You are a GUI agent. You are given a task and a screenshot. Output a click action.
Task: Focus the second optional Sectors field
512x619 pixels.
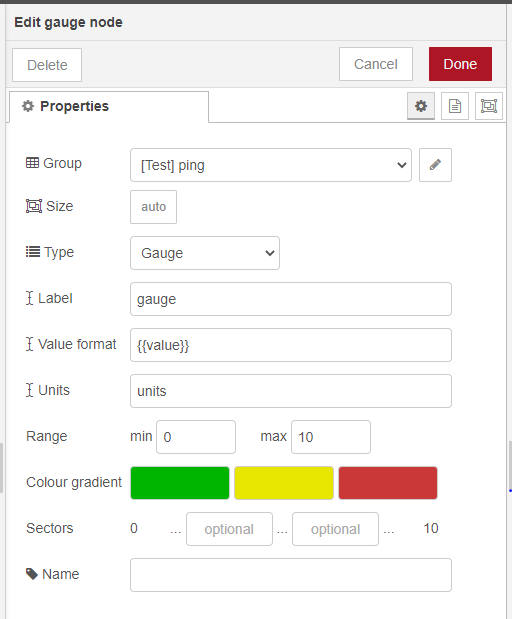336,529
